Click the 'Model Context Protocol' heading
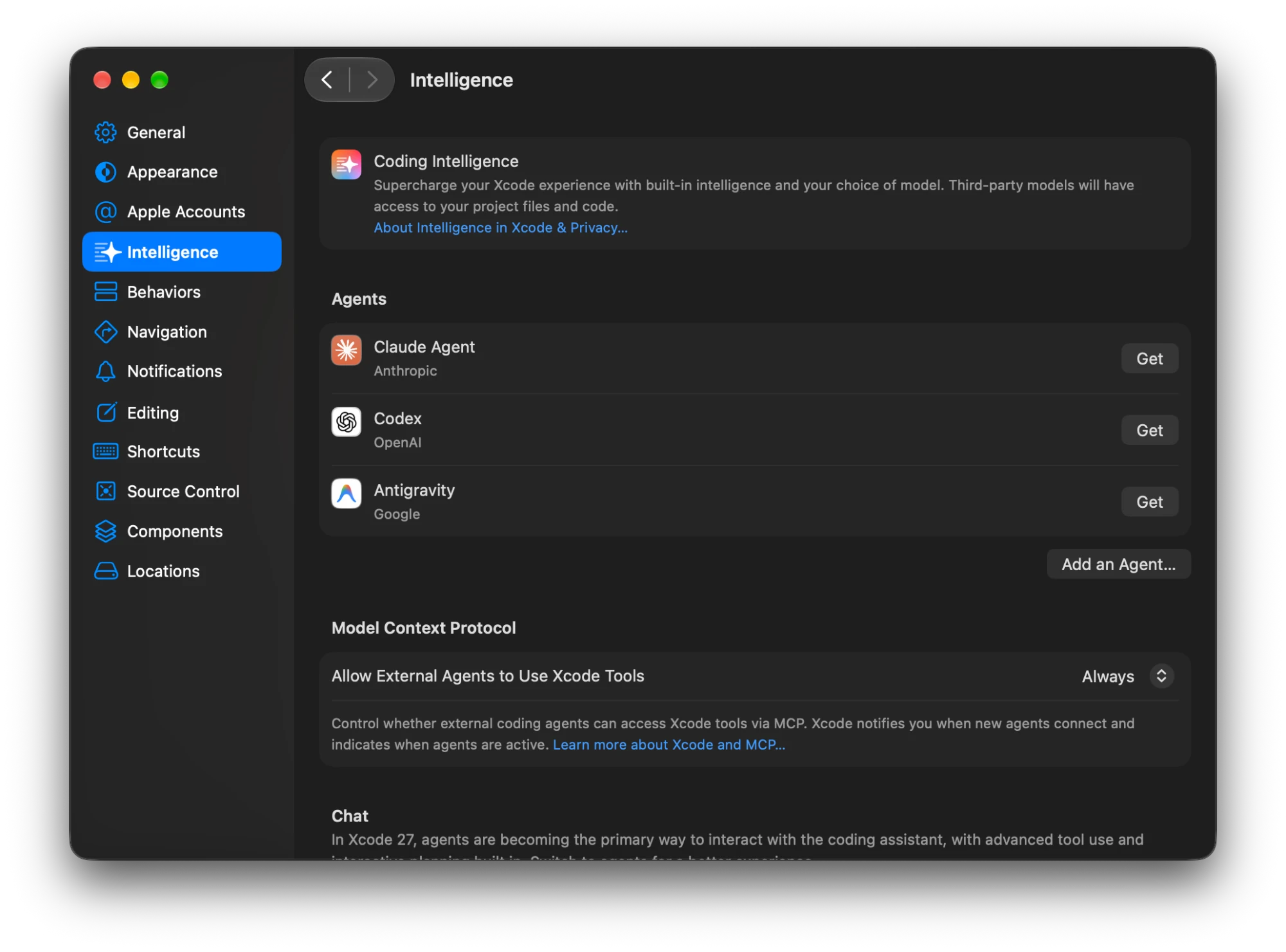1286x952 pixels. [424, 628]
